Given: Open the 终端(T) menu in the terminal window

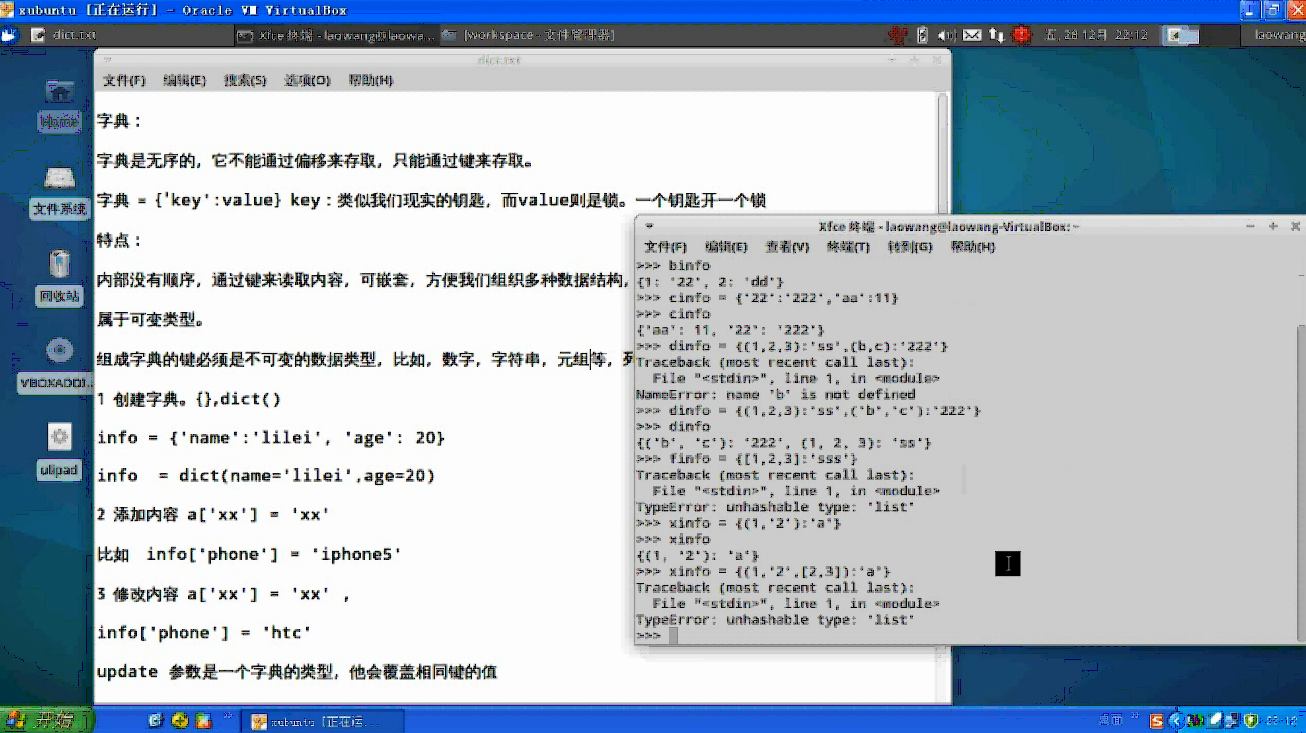Looking at the screenshot, I should 847,246.
